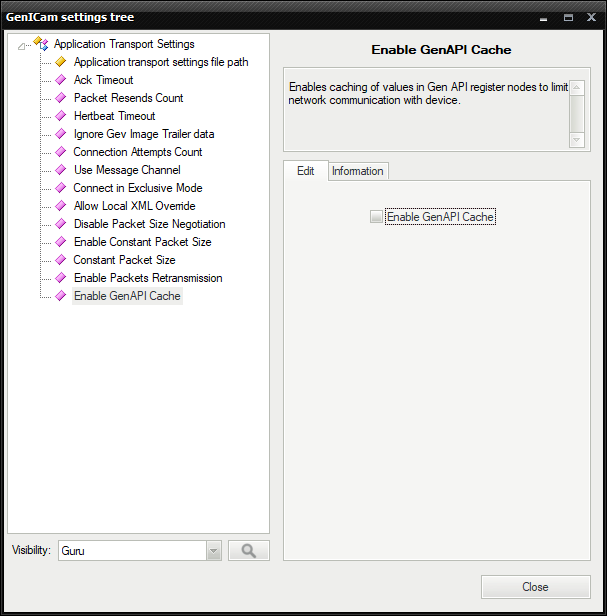Viewport: 607px width, 616px height.
Task: Select the Hertbeat Timeout setting
Action: 115,116
